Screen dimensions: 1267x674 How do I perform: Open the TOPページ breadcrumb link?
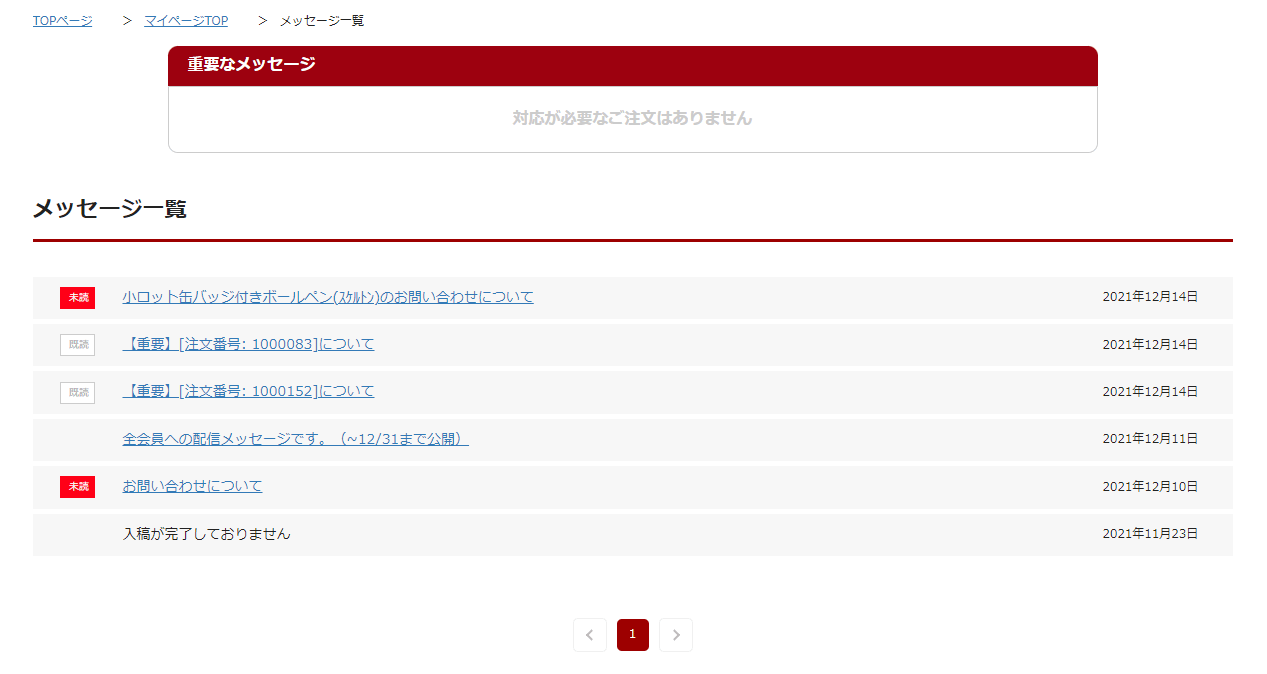(x=62, y=21)
